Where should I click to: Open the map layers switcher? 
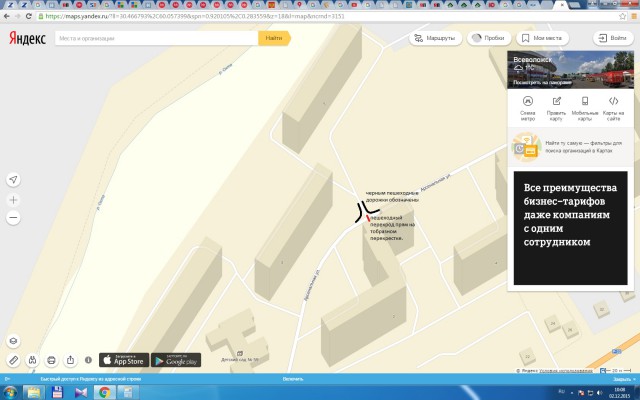[x=14, y=340]
